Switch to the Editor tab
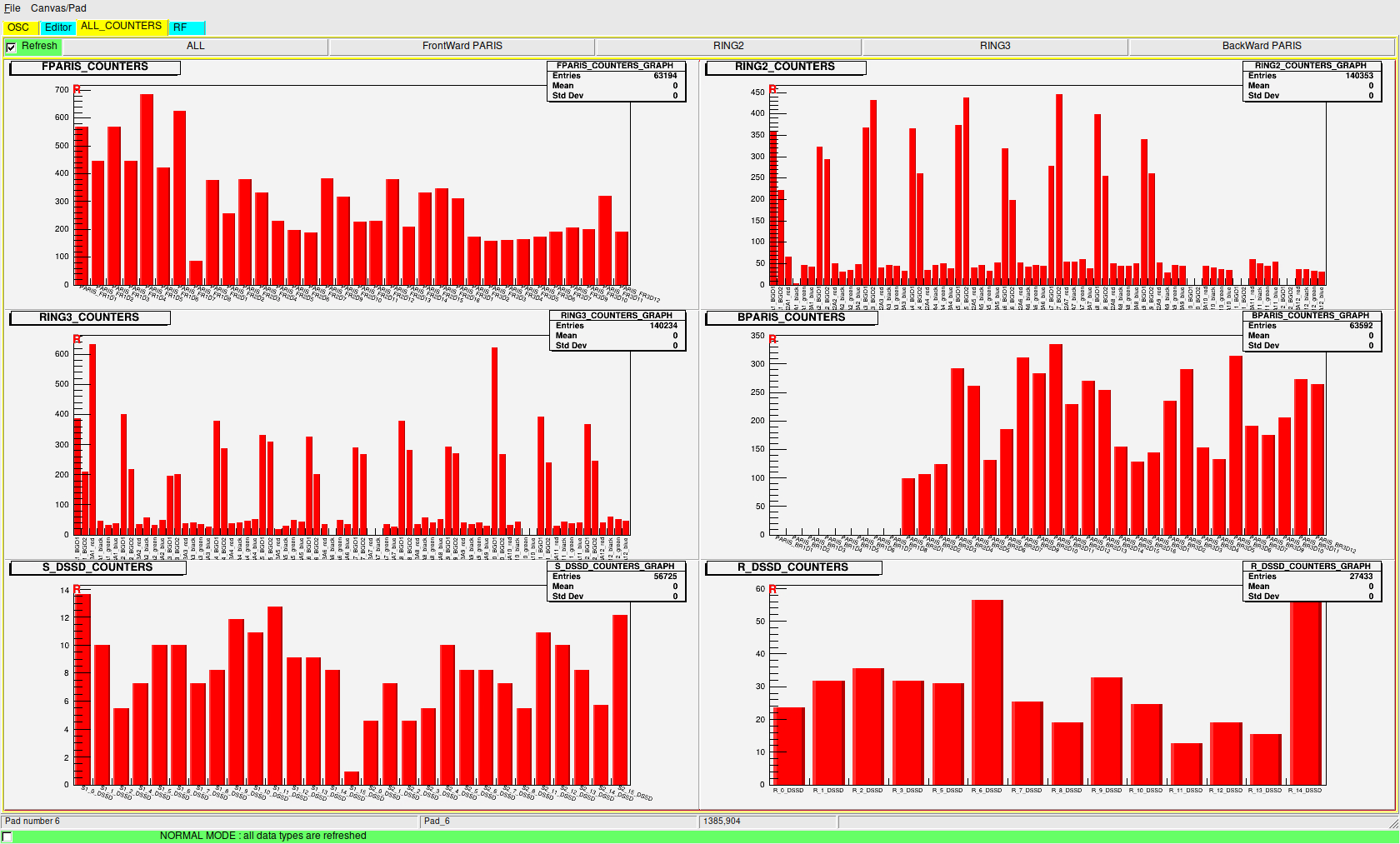This screenshot has width=1400, height=844. (57, 27)
